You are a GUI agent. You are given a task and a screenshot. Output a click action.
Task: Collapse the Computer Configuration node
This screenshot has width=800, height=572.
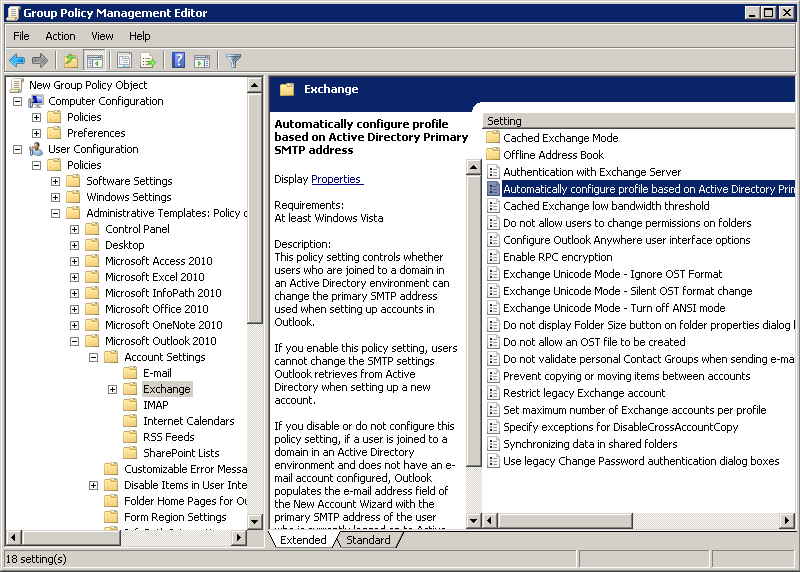pos(17,102)
